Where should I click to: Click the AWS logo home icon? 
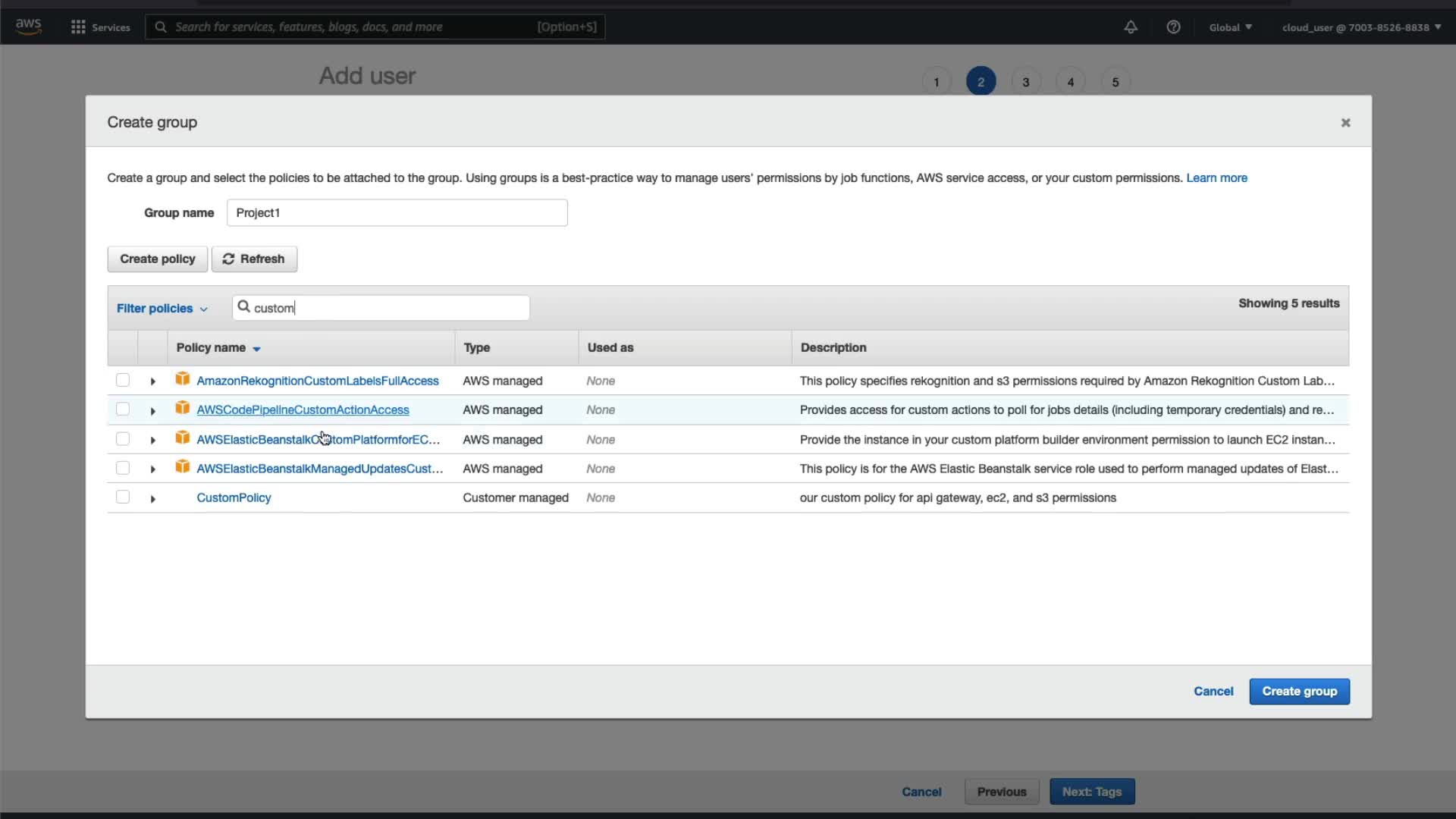tap(28, 26)
